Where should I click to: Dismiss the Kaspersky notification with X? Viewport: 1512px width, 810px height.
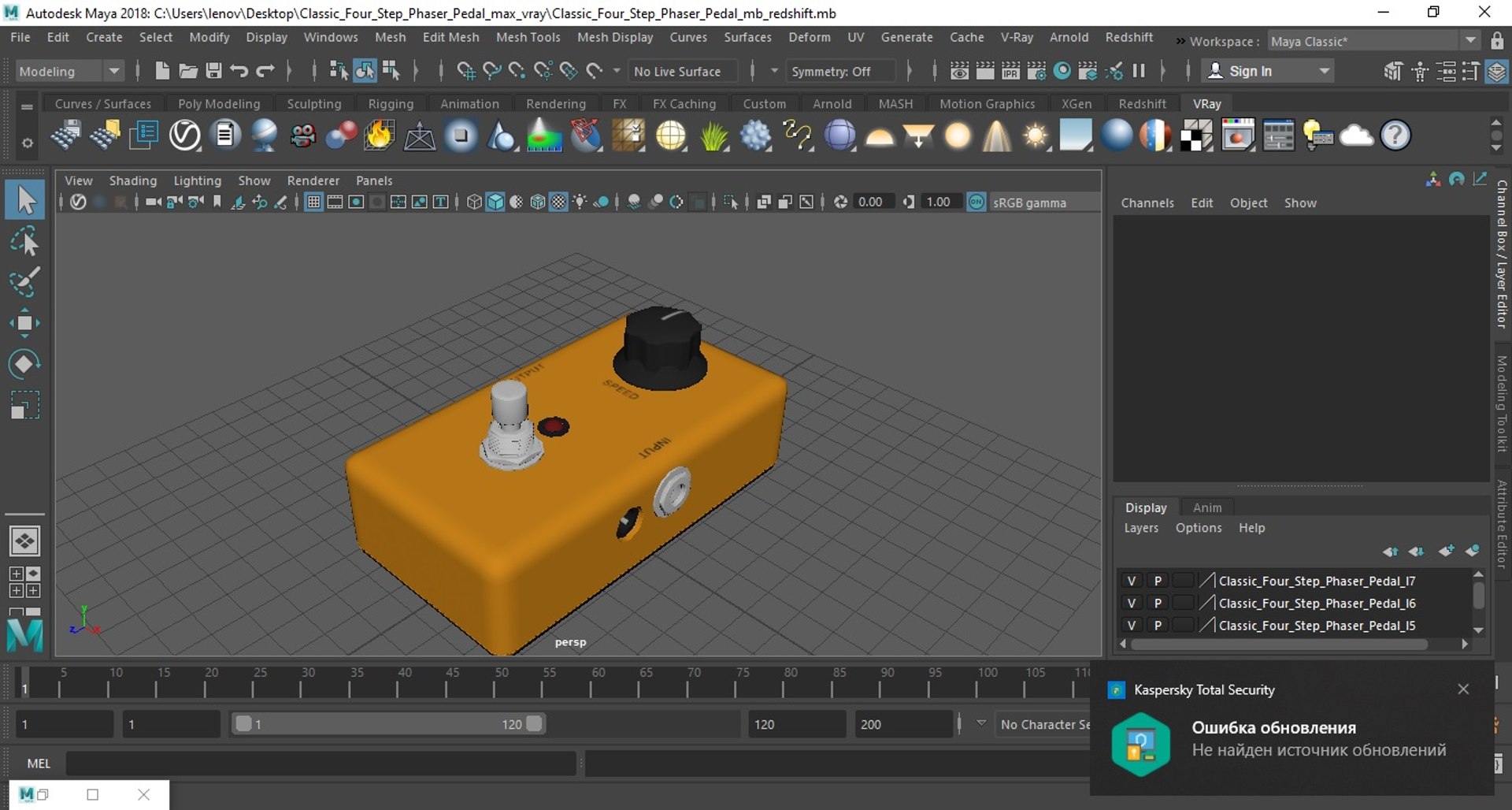point(1463,689)
